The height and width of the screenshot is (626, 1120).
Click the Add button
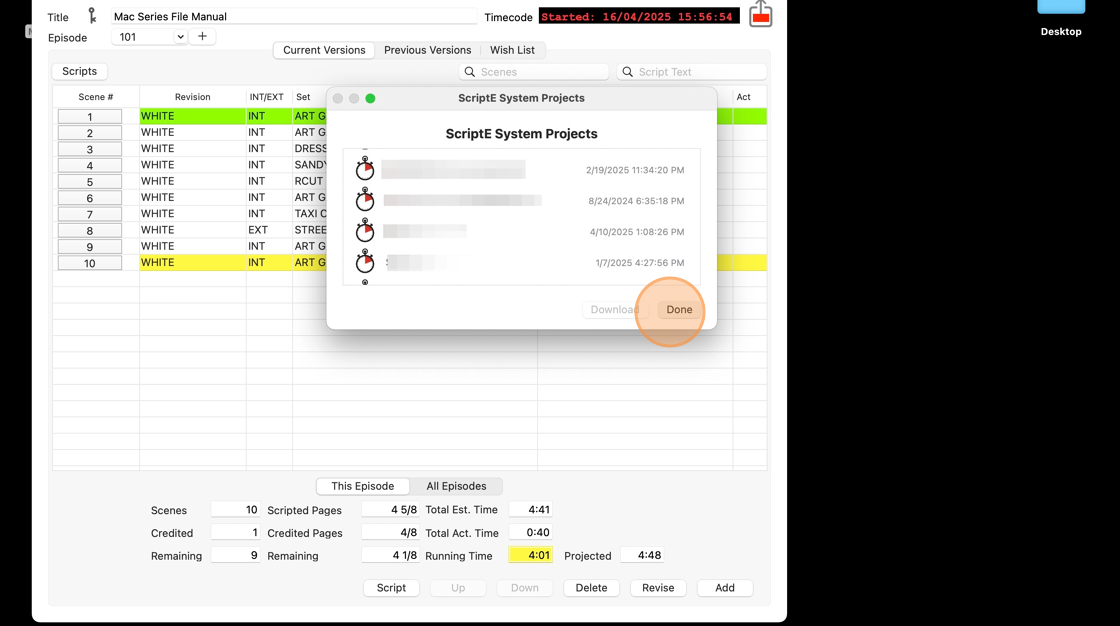point(725,587)
